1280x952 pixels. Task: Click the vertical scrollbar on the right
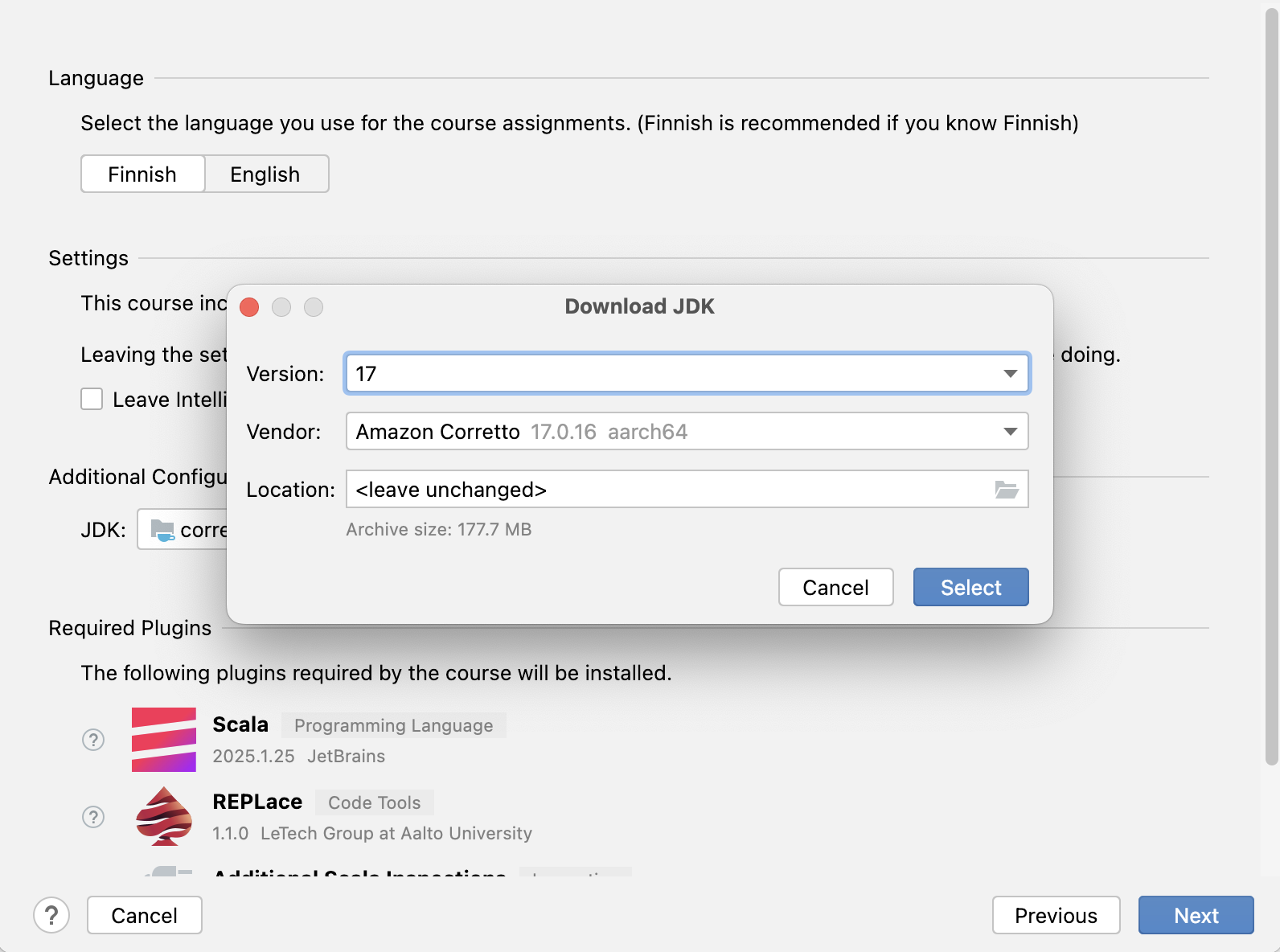click(1271, 386)
